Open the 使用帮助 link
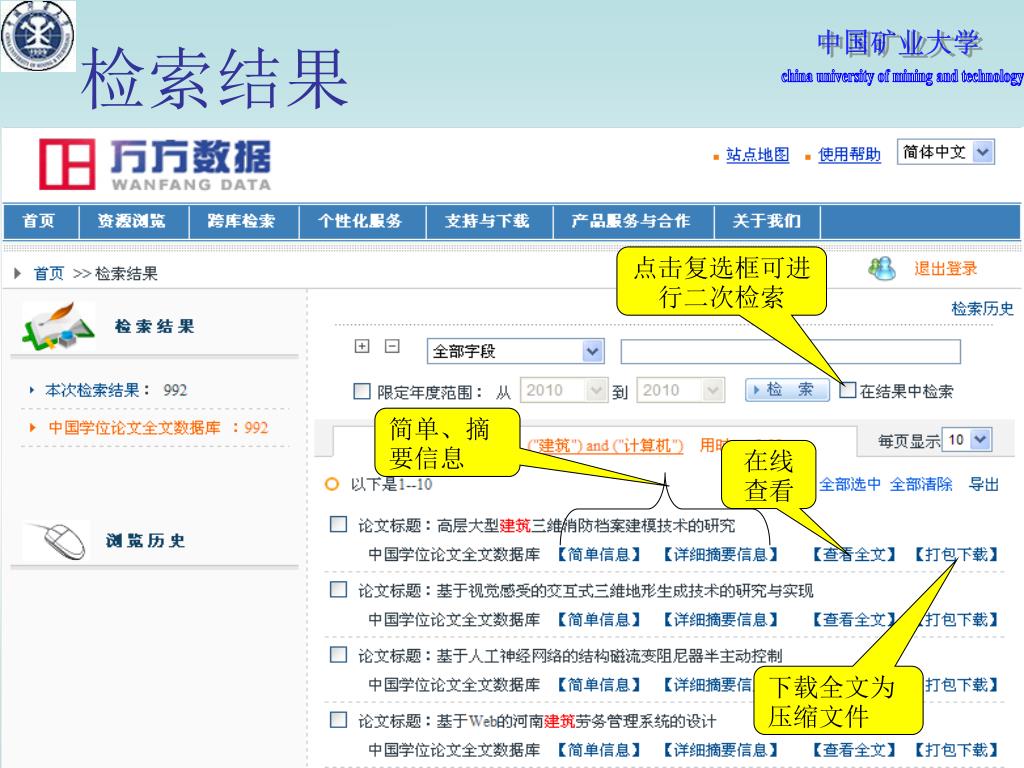Viewport: 1024px width, 768px height. pyautogui.click(x=850, y=155)
